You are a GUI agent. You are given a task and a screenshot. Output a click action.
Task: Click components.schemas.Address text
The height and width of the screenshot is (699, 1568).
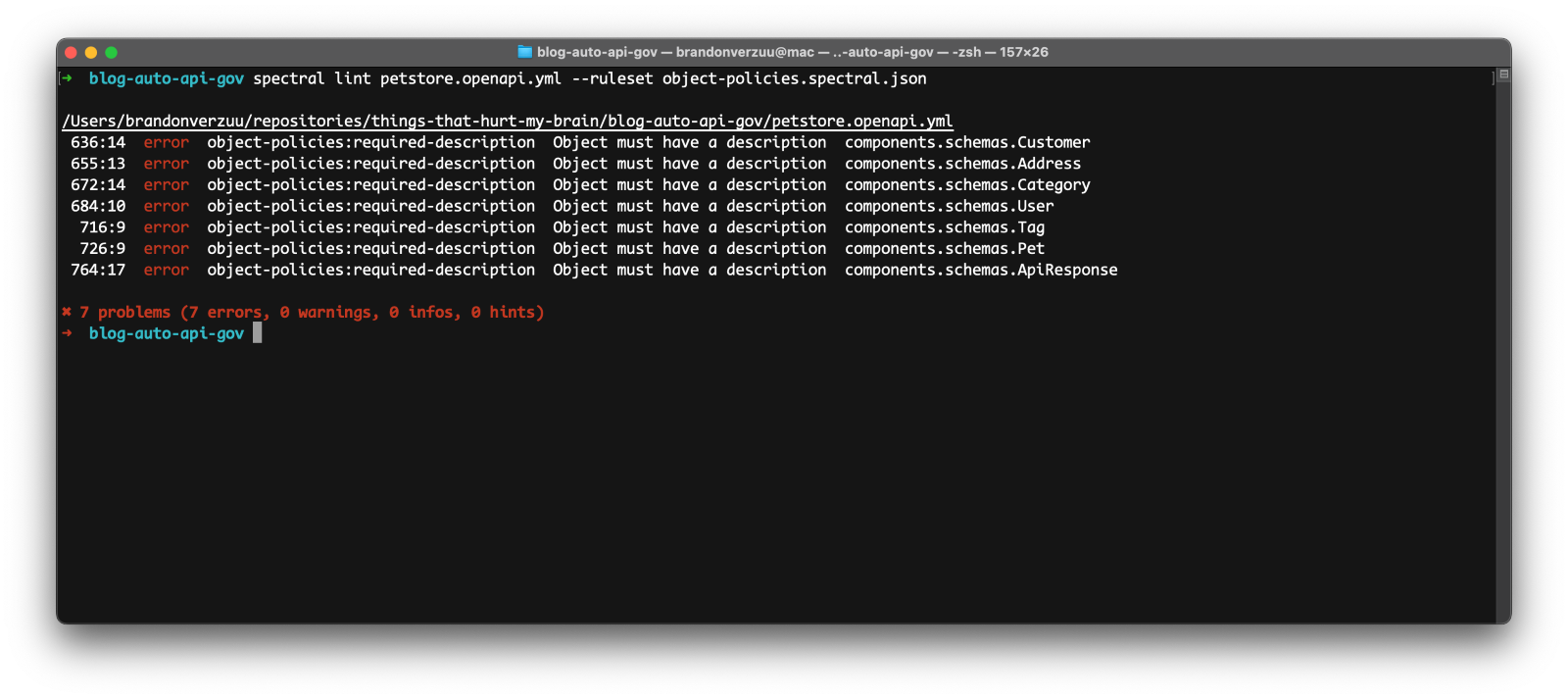[962, 164]
